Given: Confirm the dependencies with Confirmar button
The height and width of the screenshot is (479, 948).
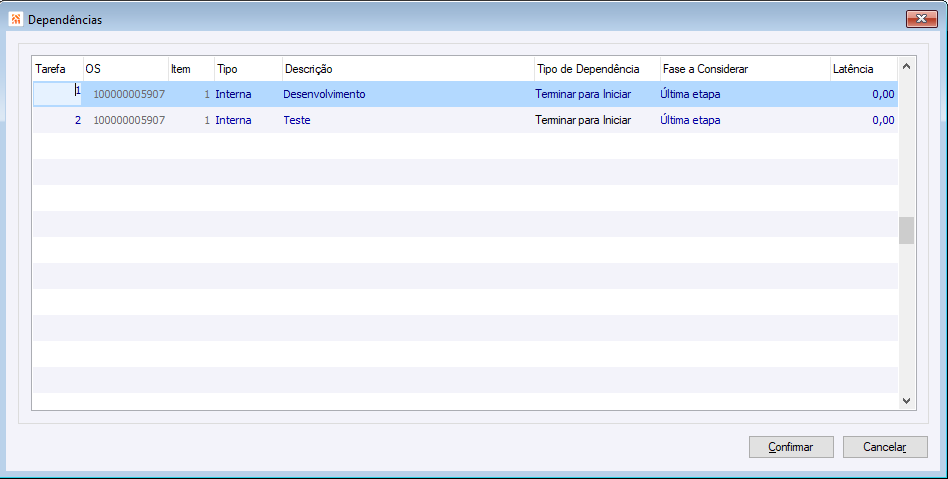Looking at the screenshot, I should (x=791, y=447).
